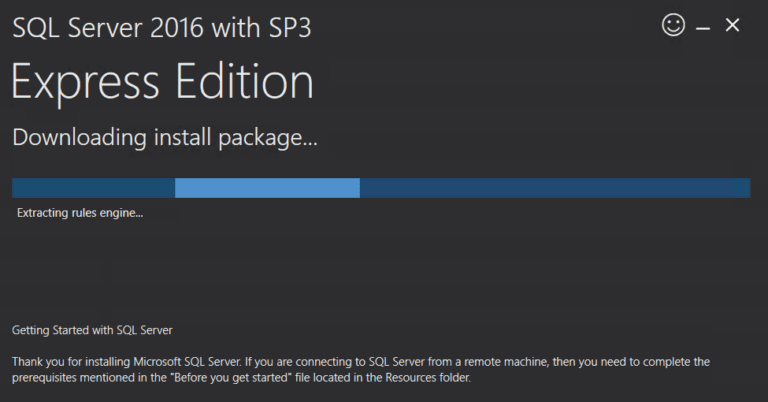Select the "Downloading install package..." status text
The width and height of the screenshot is (768, 402).
click(x=164, y=137)
